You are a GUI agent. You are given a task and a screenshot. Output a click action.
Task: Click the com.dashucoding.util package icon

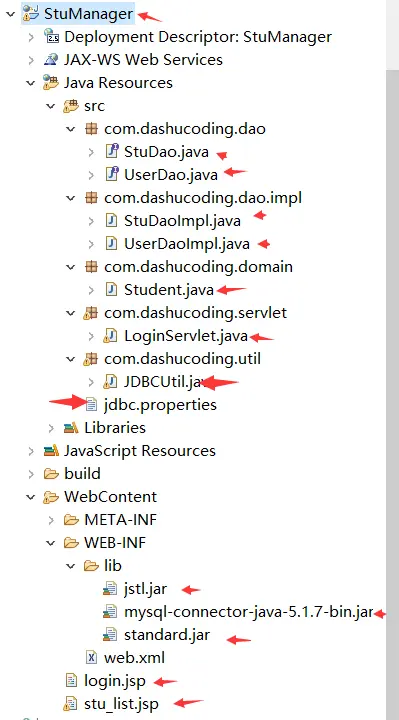point(90,359)
